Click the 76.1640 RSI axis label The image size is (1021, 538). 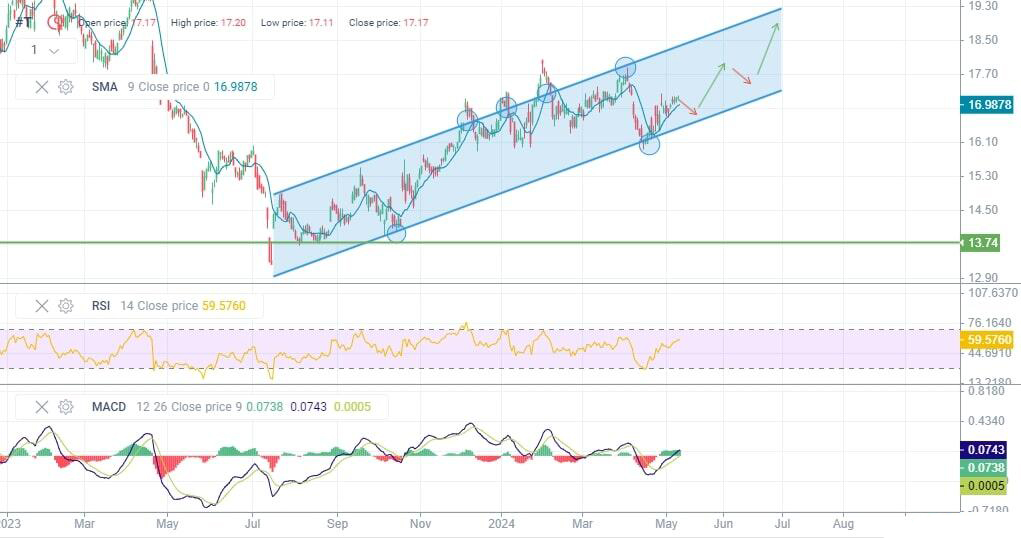tap(990, 323)
